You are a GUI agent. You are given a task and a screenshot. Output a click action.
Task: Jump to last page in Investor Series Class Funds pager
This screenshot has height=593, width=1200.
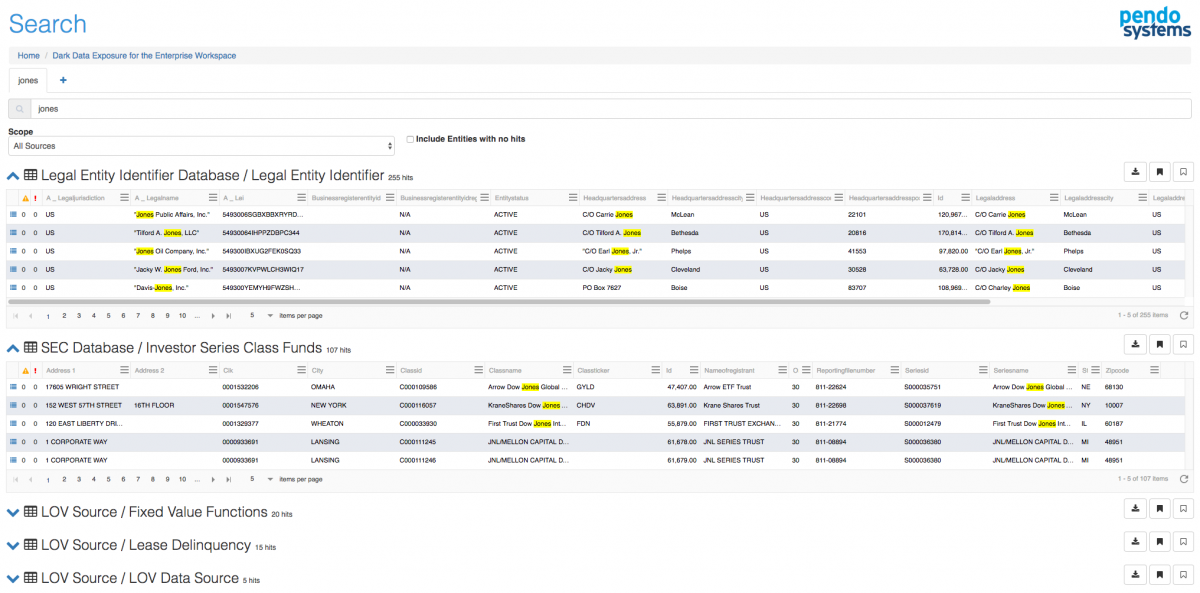[x=229, y=479]
